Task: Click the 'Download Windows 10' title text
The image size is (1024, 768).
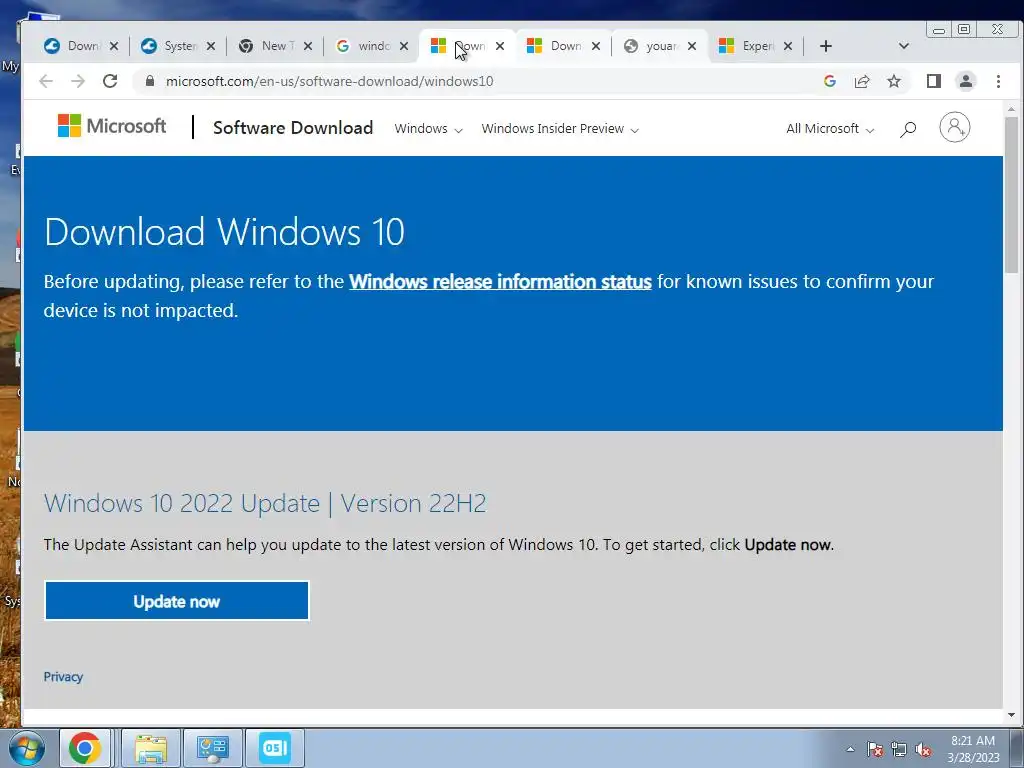Action: pos(224,232)
